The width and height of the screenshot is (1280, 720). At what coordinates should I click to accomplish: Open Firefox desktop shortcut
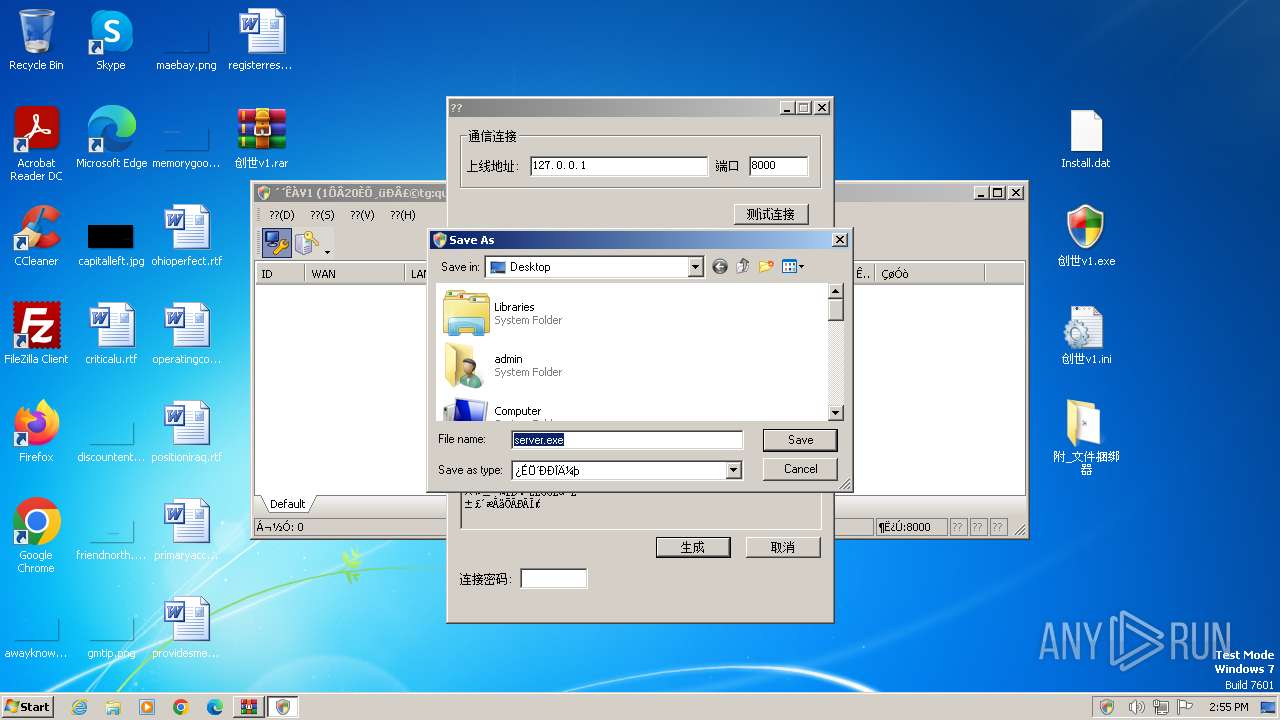(36, 432)
